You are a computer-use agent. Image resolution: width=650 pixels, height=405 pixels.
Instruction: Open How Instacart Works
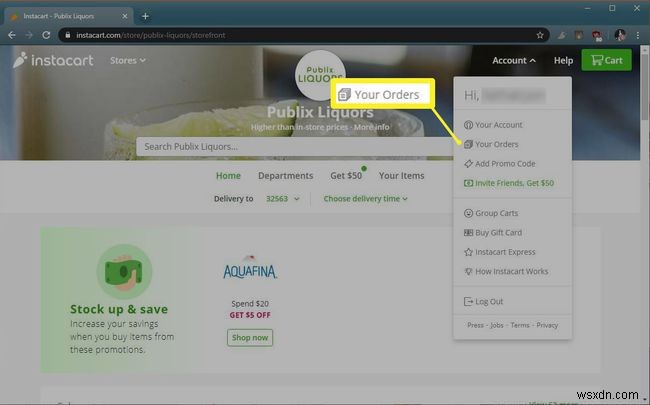[506, 272]
